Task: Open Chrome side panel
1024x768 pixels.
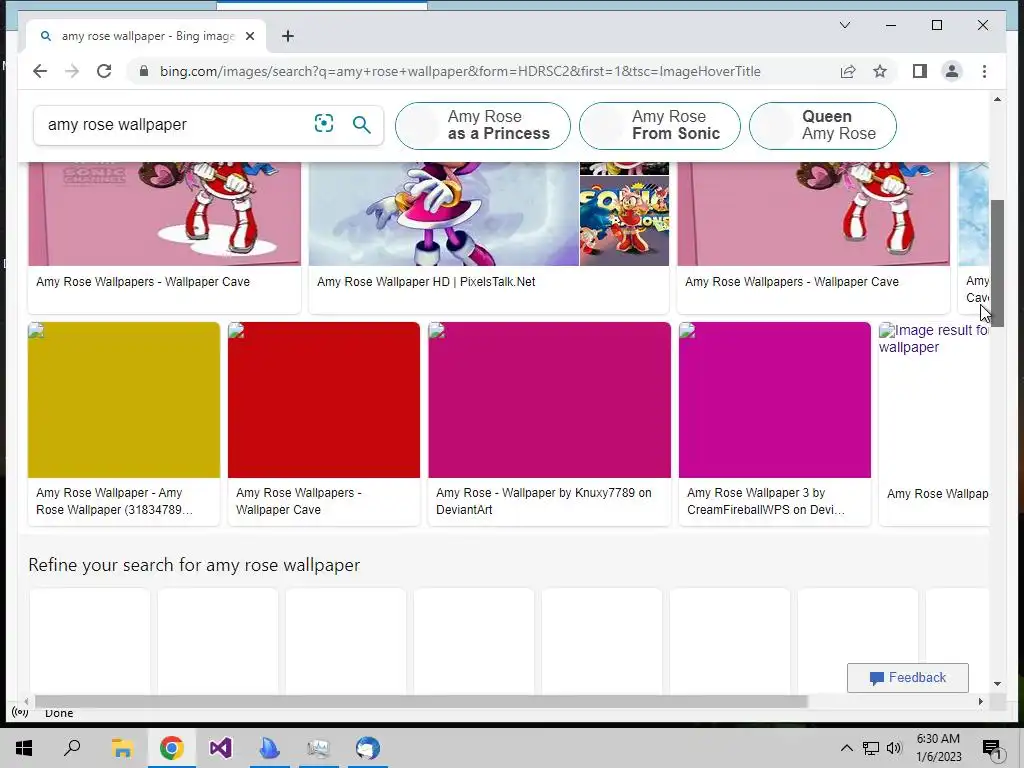Action: [920, 71]
